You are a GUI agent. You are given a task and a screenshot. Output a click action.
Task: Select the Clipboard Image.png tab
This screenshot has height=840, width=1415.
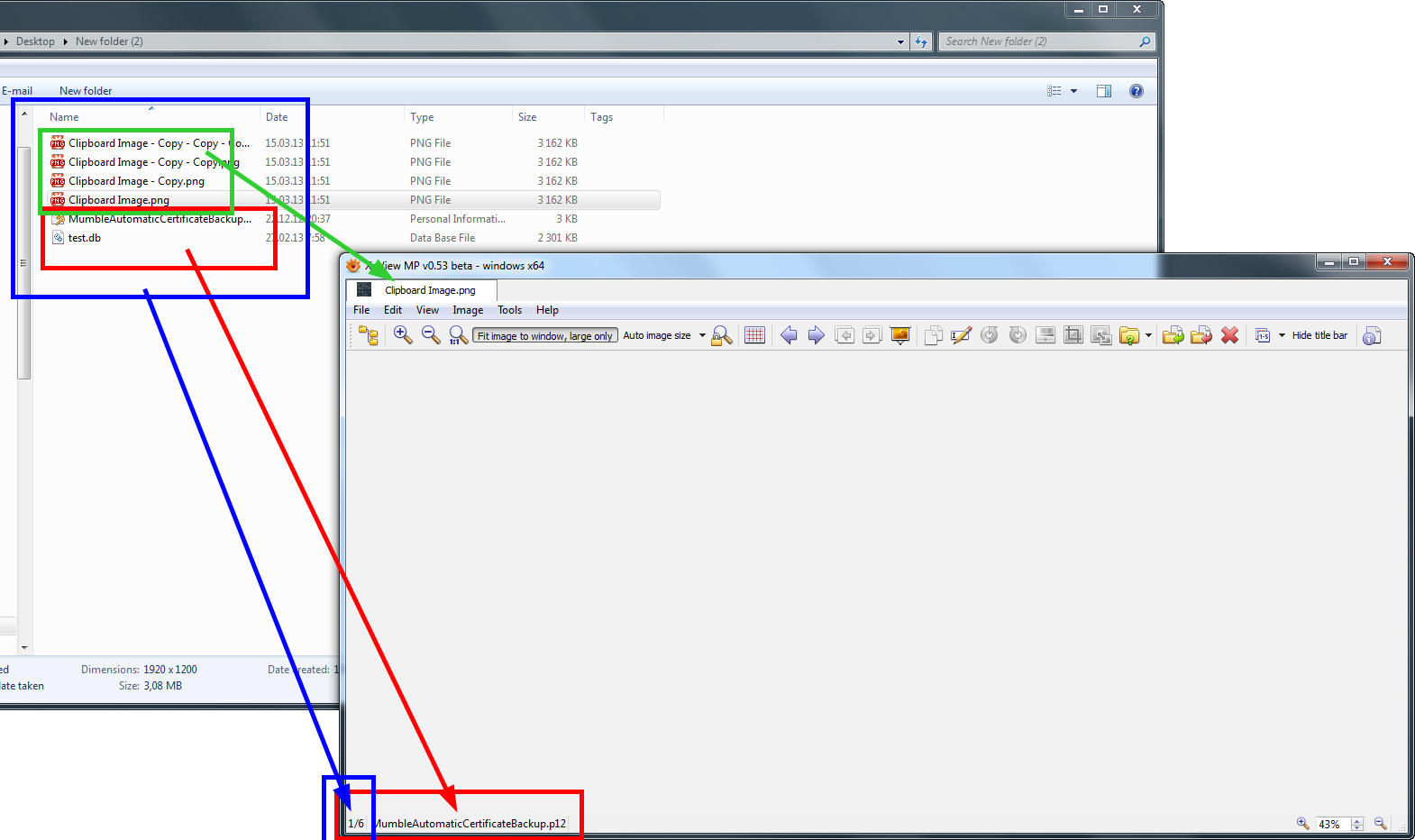point(422,290)
